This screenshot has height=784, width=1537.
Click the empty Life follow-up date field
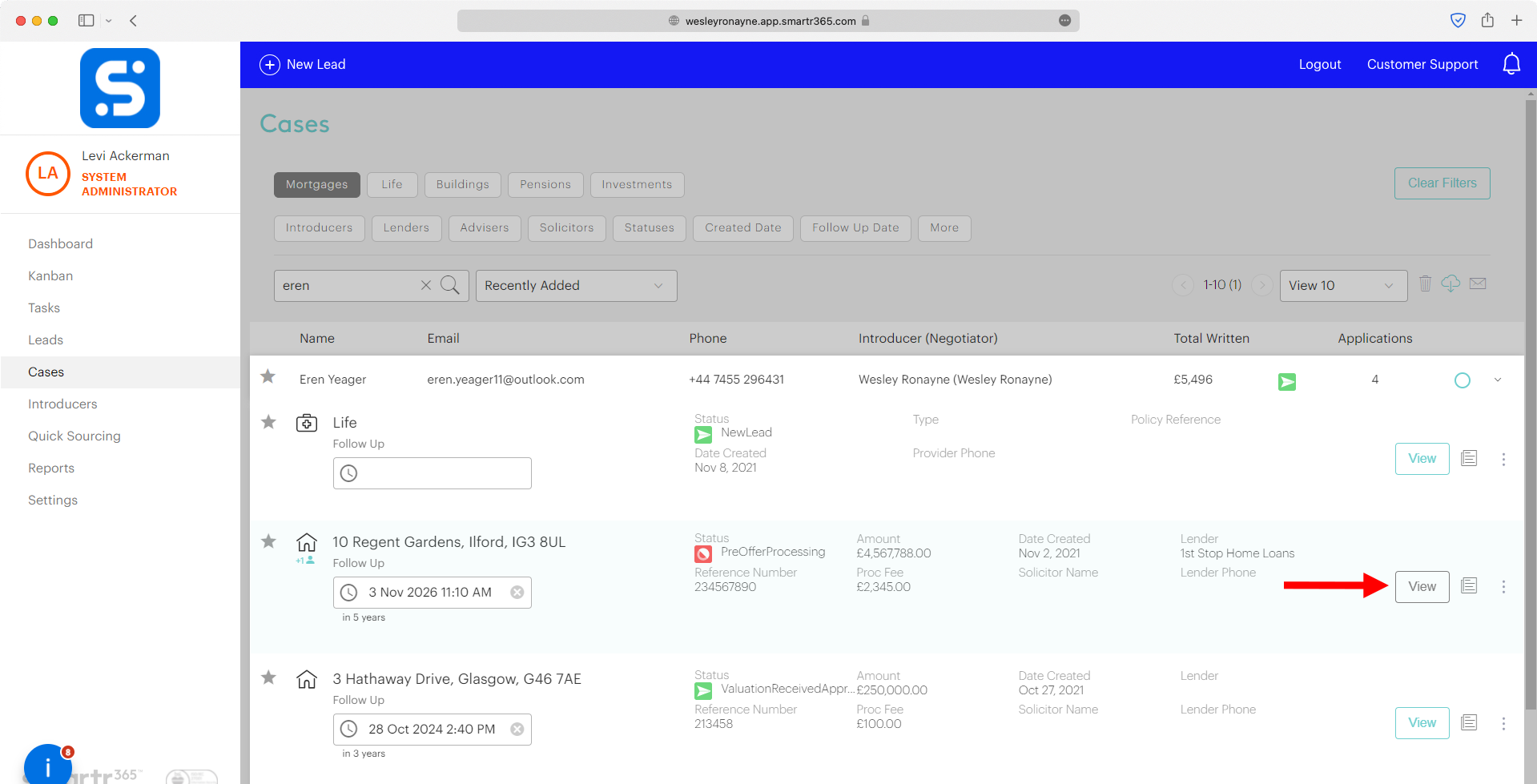[x=433, y=473]
